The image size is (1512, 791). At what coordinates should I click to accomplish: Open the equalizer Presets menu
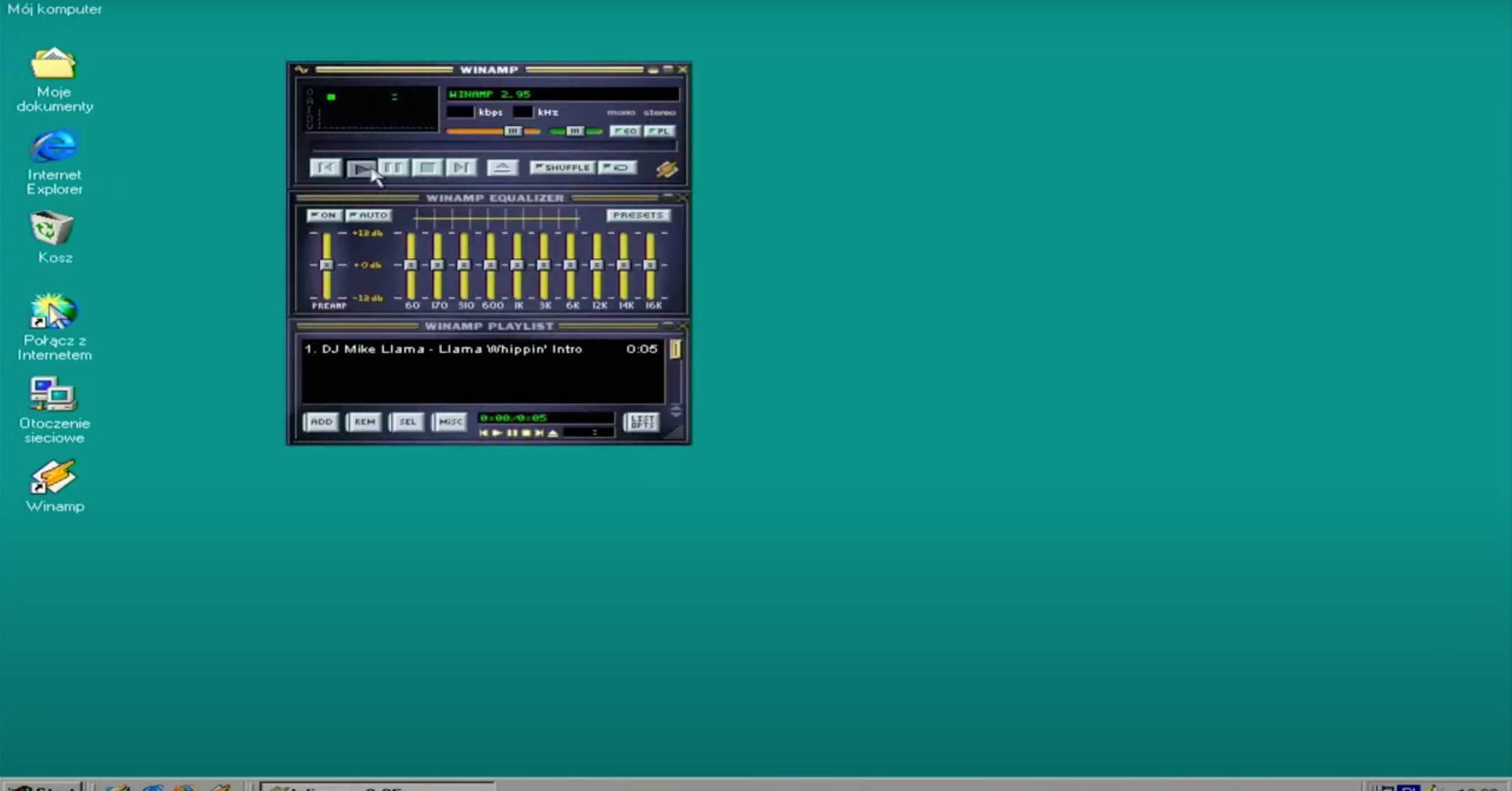pos(637,215)
